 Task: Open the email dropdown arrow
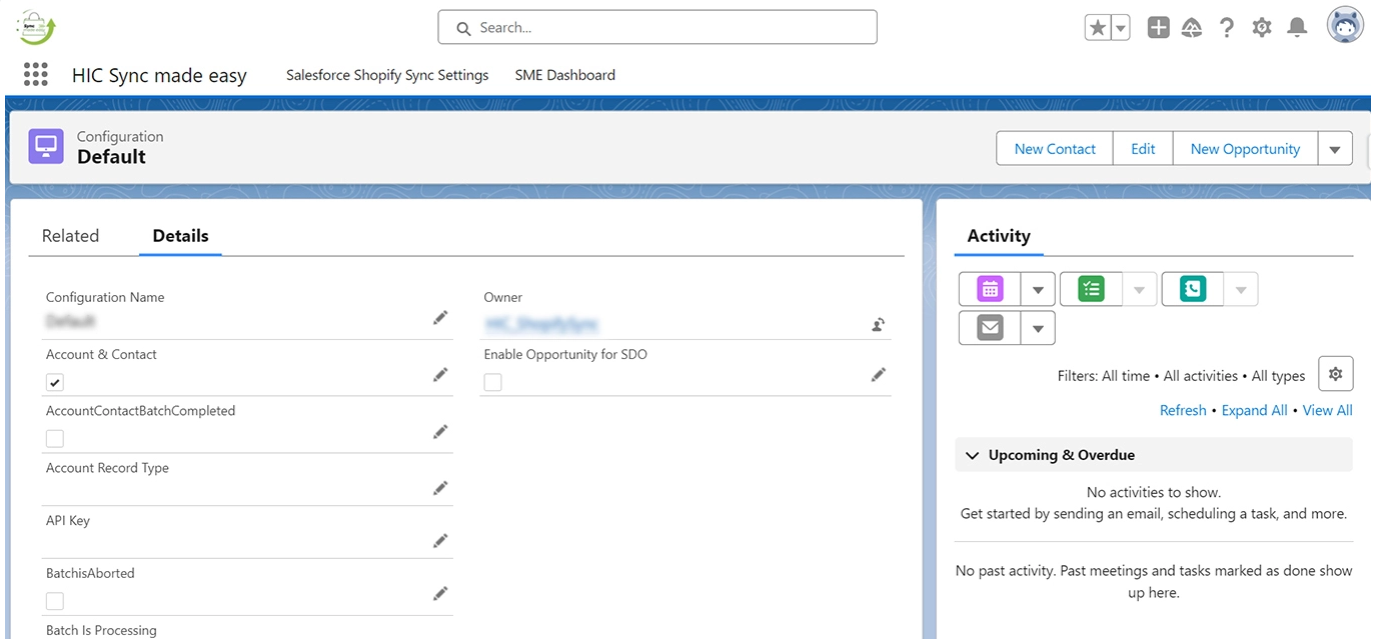coord(1038,328)
